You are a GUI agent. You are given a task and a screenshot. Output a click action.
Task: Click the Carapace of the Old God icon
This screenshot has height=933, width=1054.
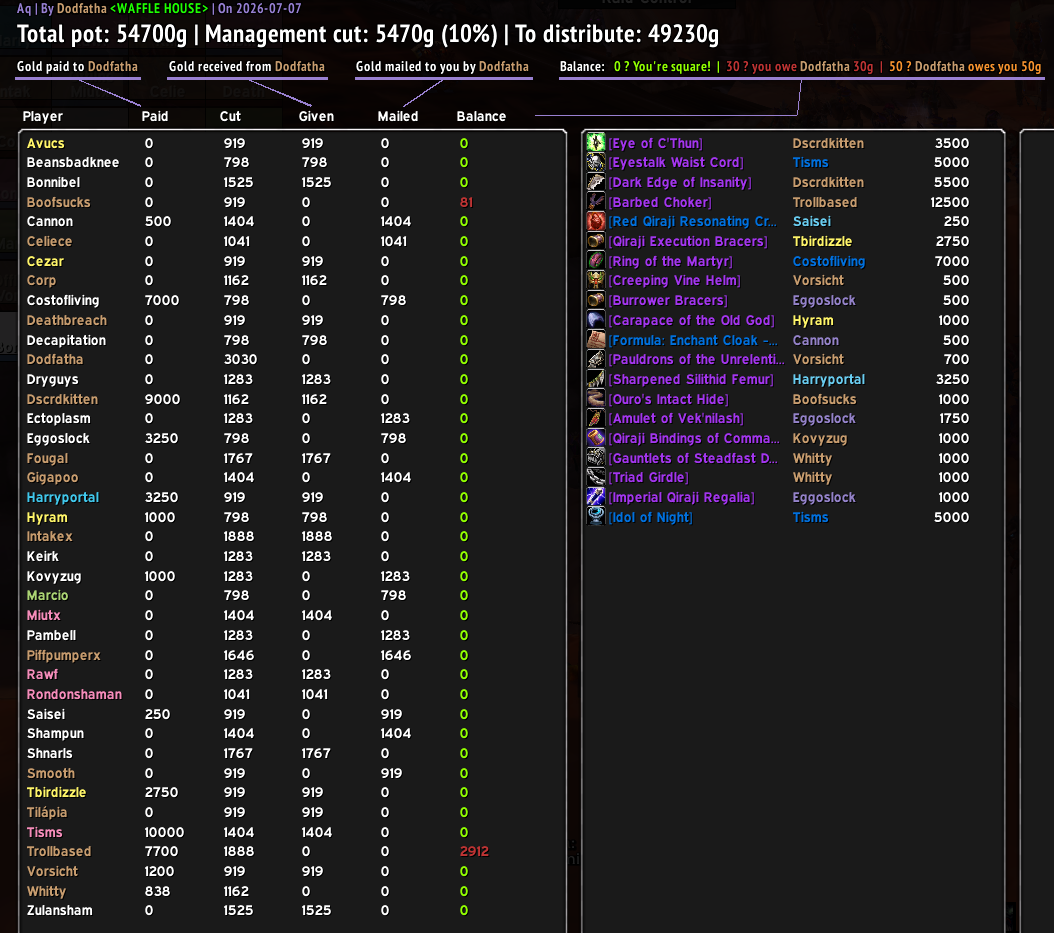point(596,320)
